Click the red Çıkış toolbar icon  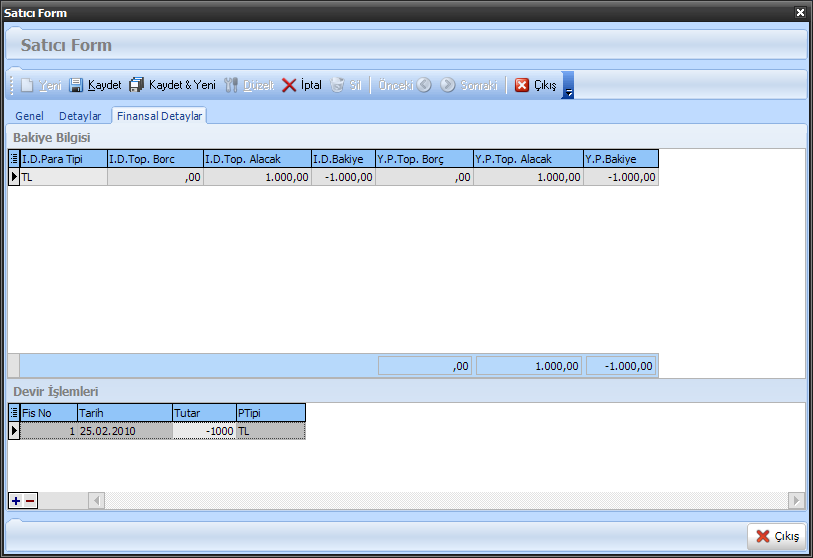click(x=522, y=85)
